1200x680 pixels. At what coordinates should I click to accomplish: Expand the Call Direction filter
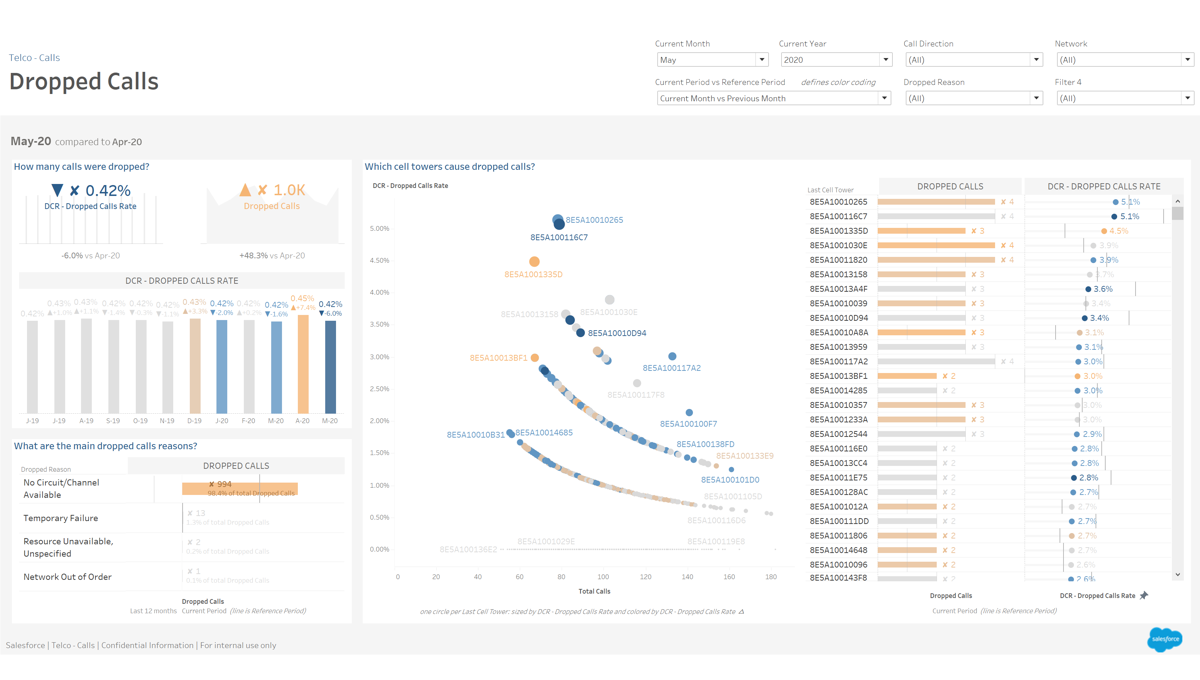point(973,60)
